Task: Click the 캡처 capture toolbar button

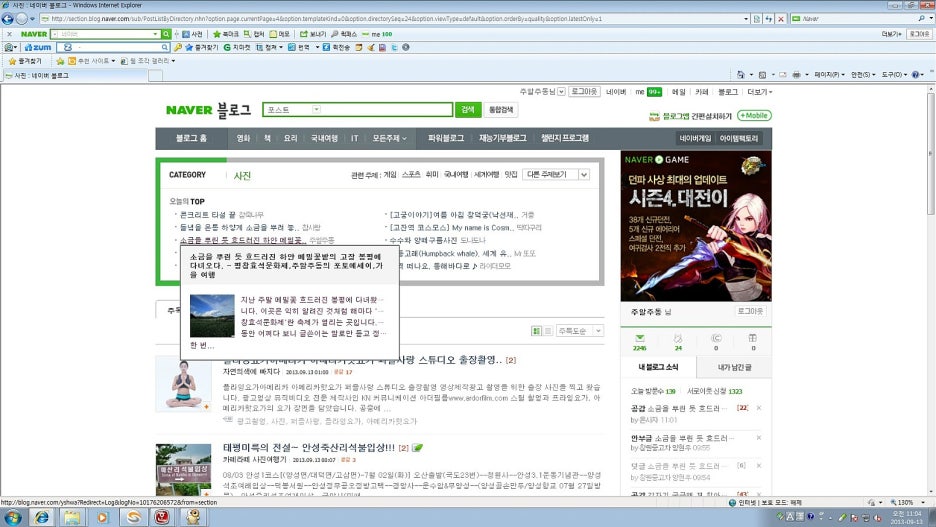Action: (x=254, y=34)
